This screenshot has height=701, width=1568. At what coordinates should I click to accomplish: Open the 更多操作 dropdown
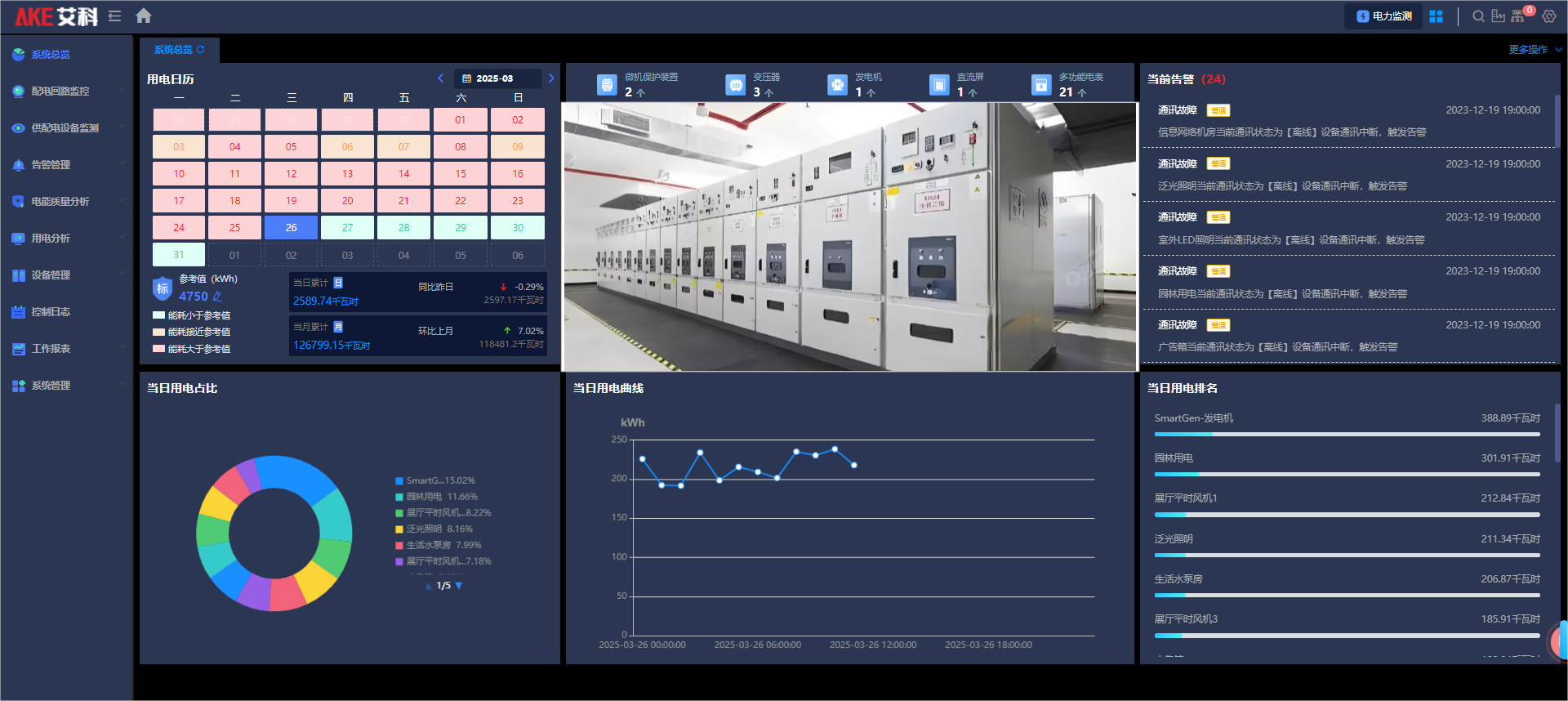point(1535,50)
